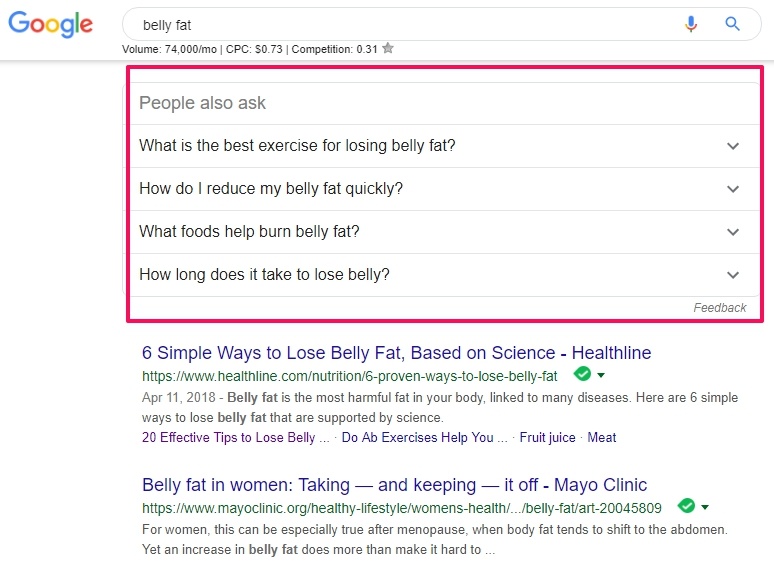Expand 'What is the best exercise' question

pos(440,146)
